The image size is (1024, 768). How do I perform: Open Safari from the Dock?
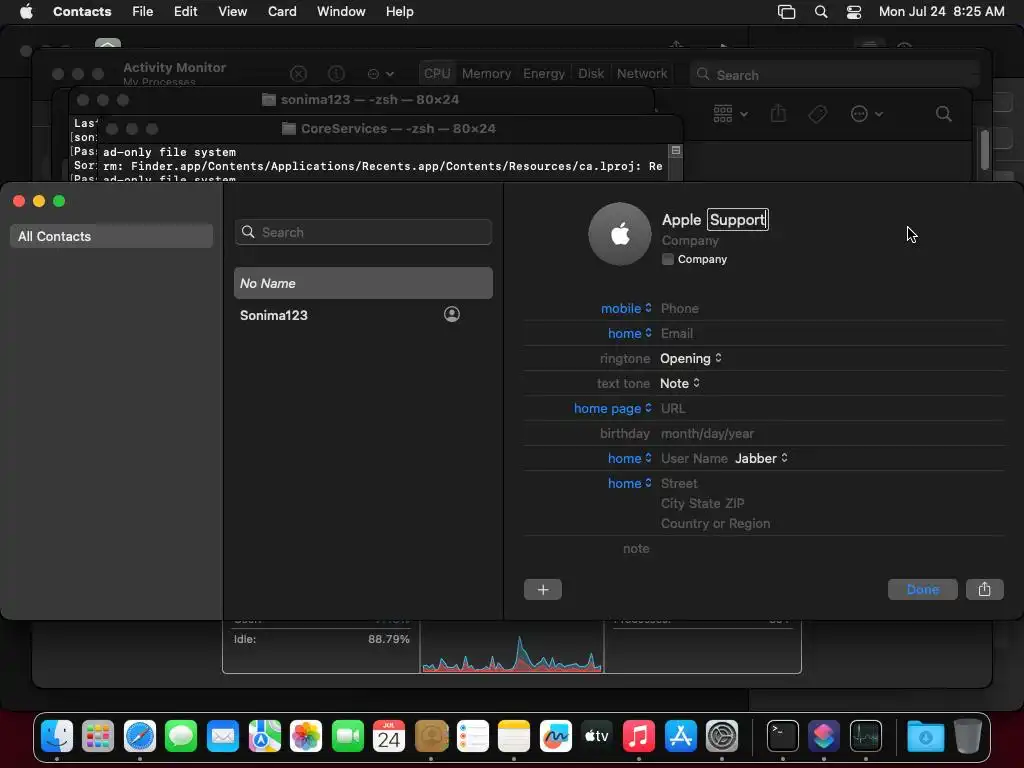click(140, 737)
